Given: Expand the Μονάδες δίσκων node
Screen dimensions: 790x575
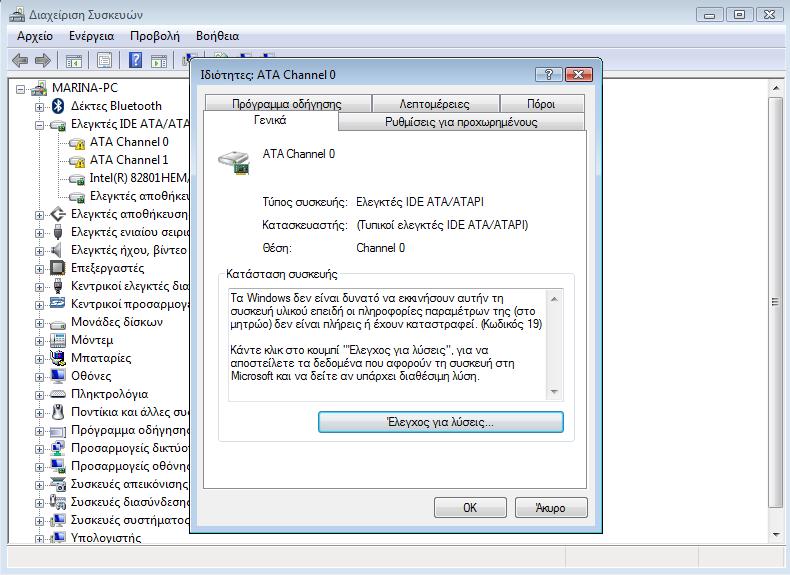Looking at the screenshot, I should point(39,323).
